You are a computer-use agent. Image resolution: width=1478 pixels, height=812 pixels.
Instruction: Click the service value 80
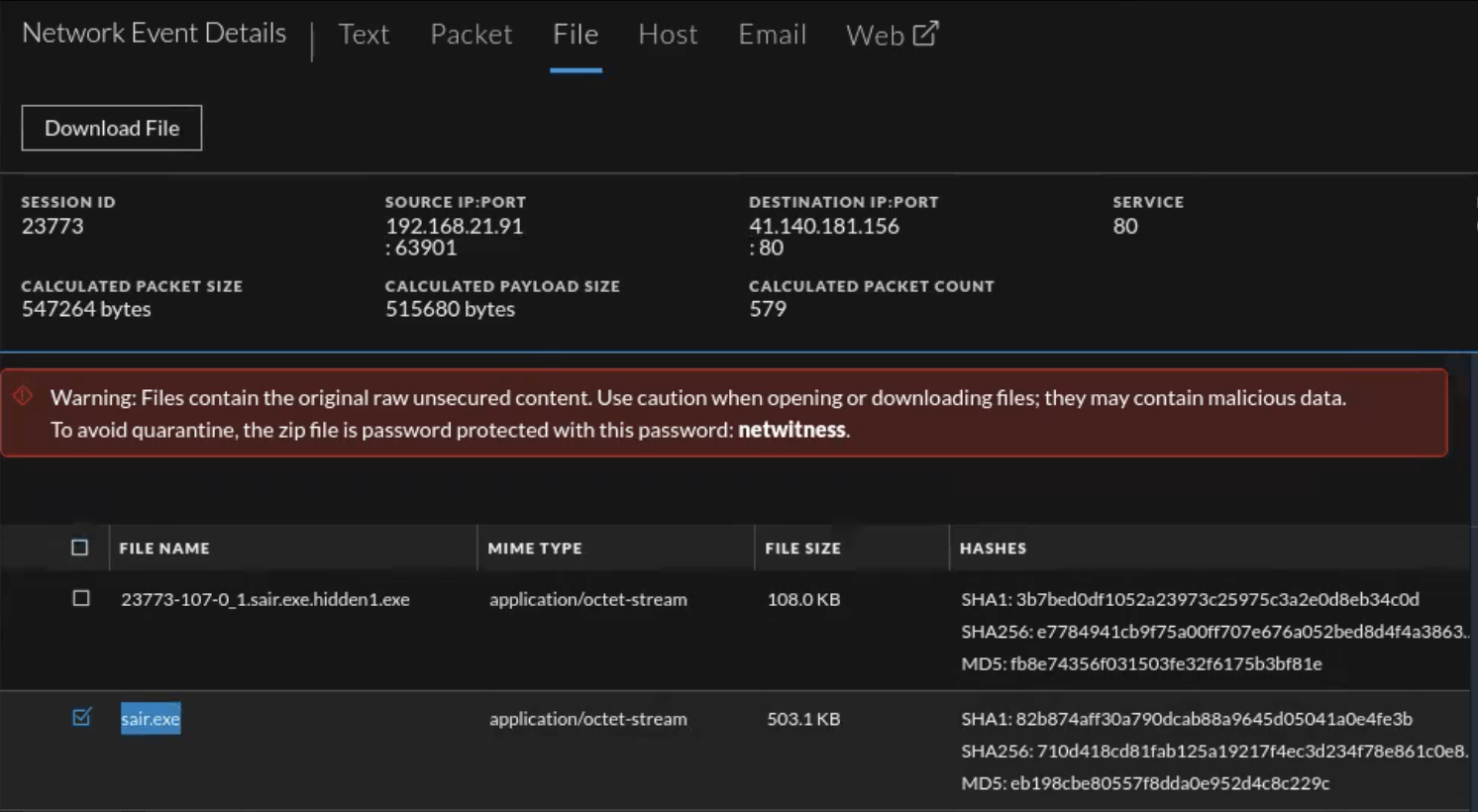click(1125, 226)
